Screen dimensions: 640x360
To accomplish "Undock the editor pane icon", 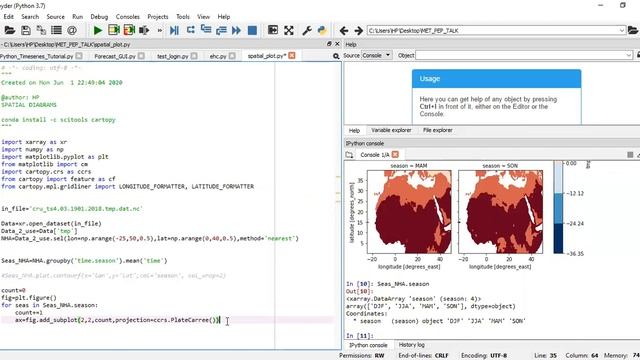I will point(329,44).
